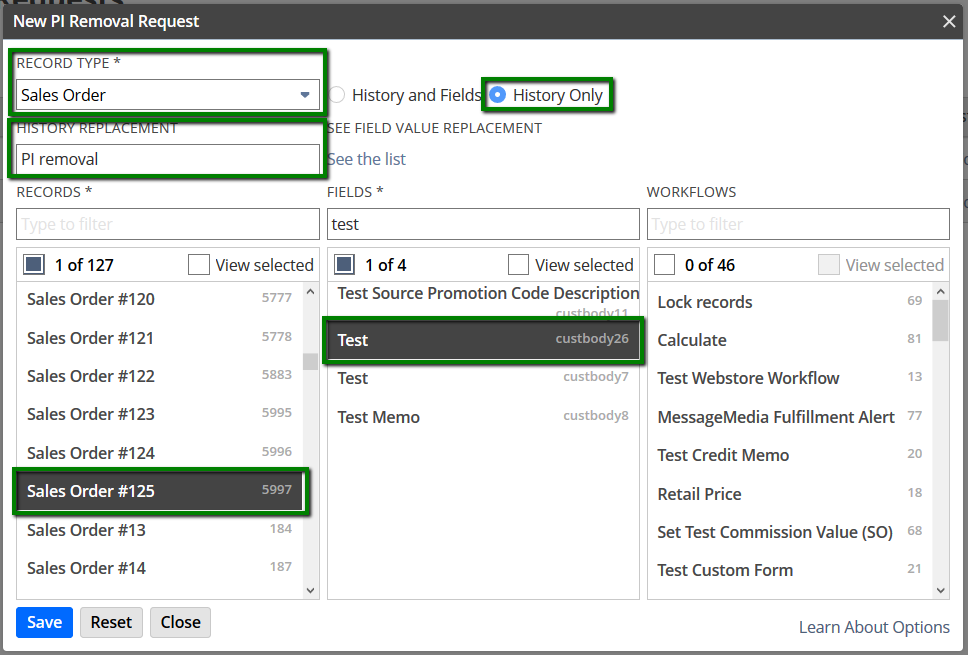Select Sales Order #121 record

[159, 338]
